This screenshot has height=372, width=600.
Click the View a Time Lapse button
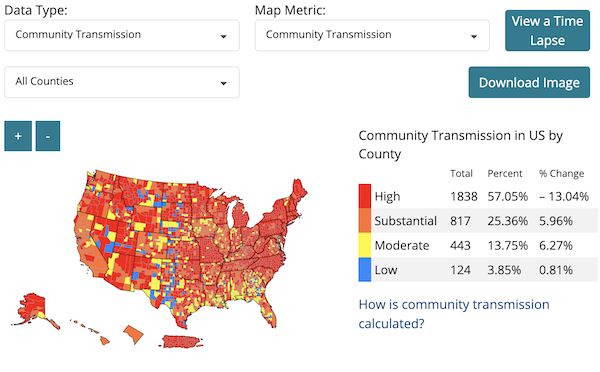547,31
